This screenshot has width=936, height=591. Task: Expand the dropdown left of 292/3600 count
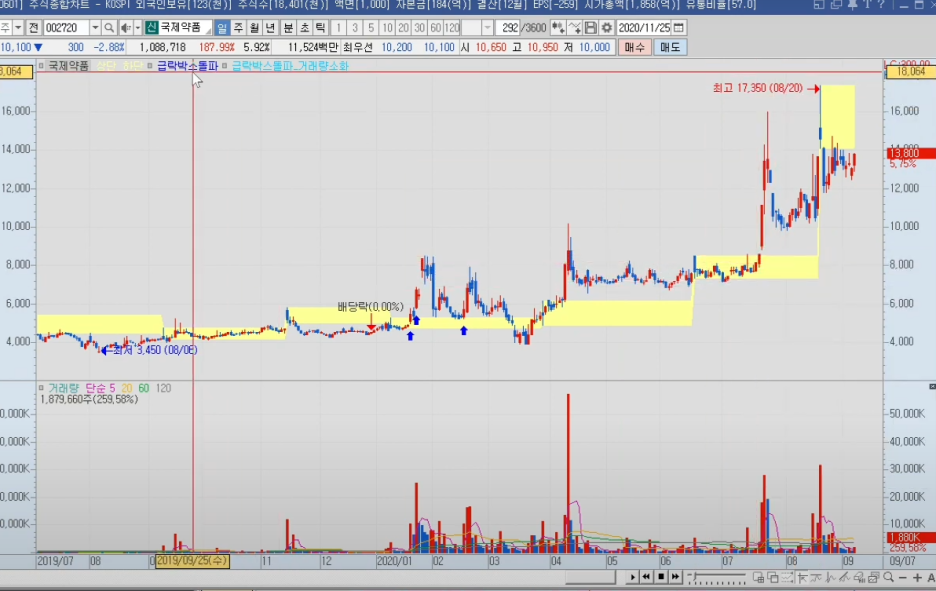coord(487,28)
